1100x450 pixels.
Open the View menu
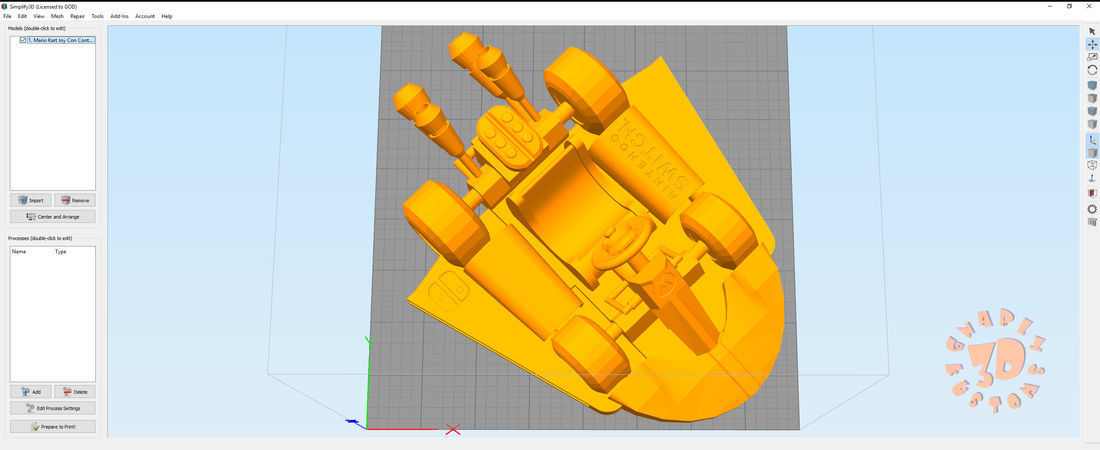click(x=39, y=16)
